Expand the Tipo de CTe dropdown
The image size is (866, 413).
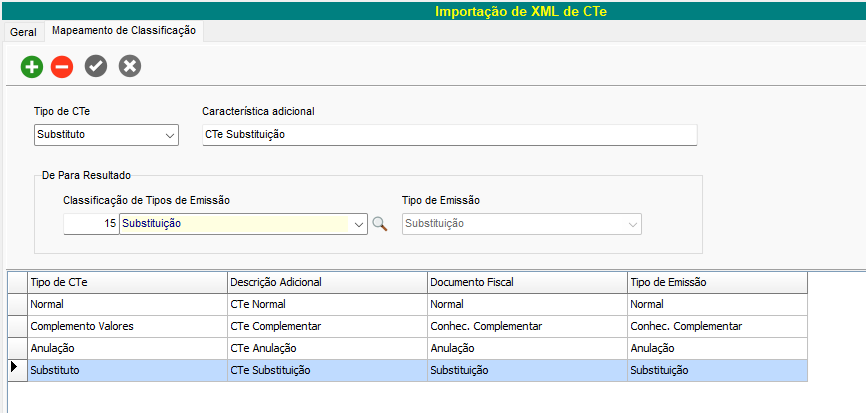point(169,135)
